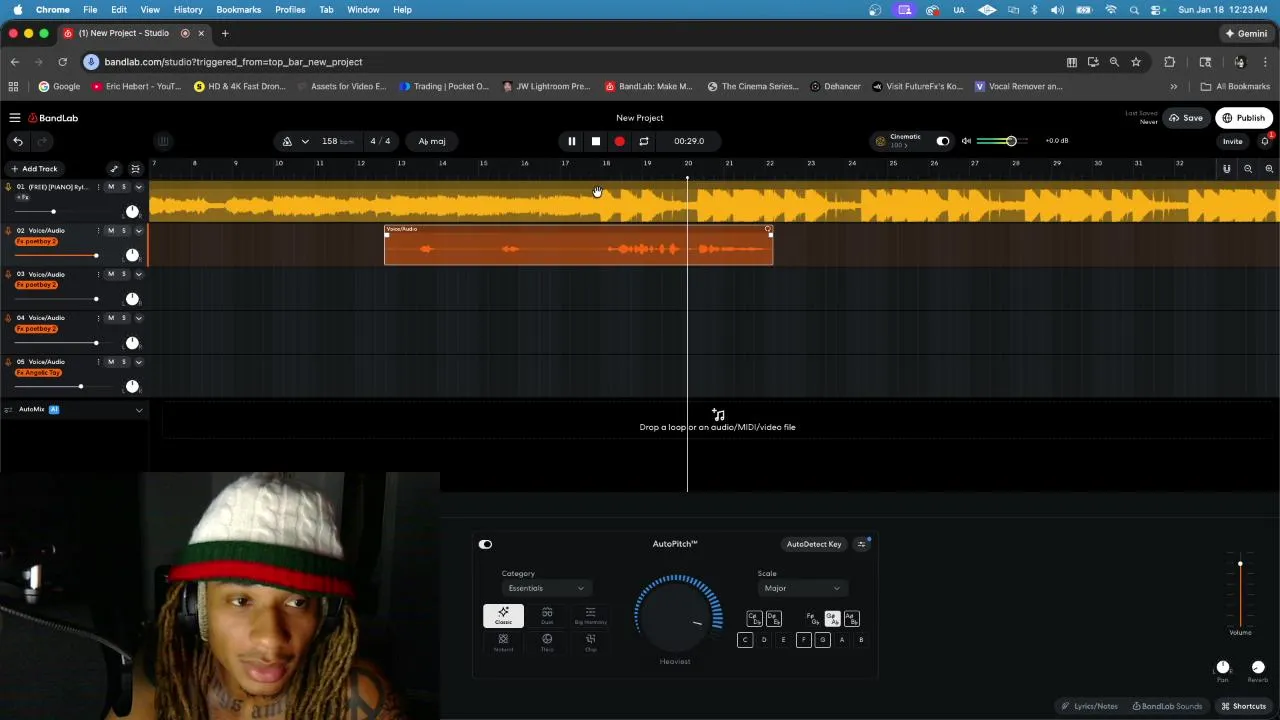Redo the last action
This screenshot has width=1280, height=720.
pos(42,141)
